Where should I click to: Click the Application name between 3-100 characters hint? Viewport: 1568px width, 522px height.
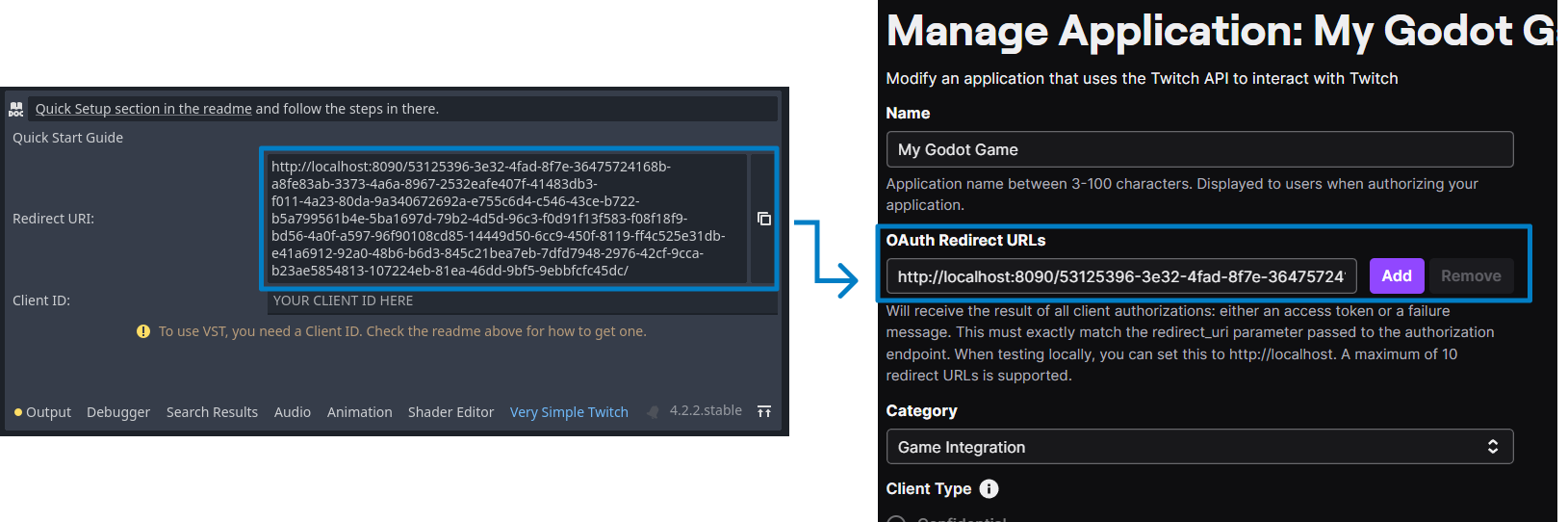(x=1182, y=195)
